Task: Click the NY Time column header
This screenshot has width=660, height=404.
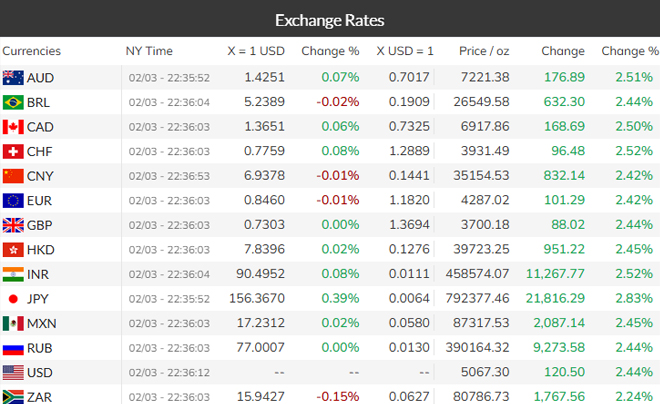Action: tap(149, 51)
